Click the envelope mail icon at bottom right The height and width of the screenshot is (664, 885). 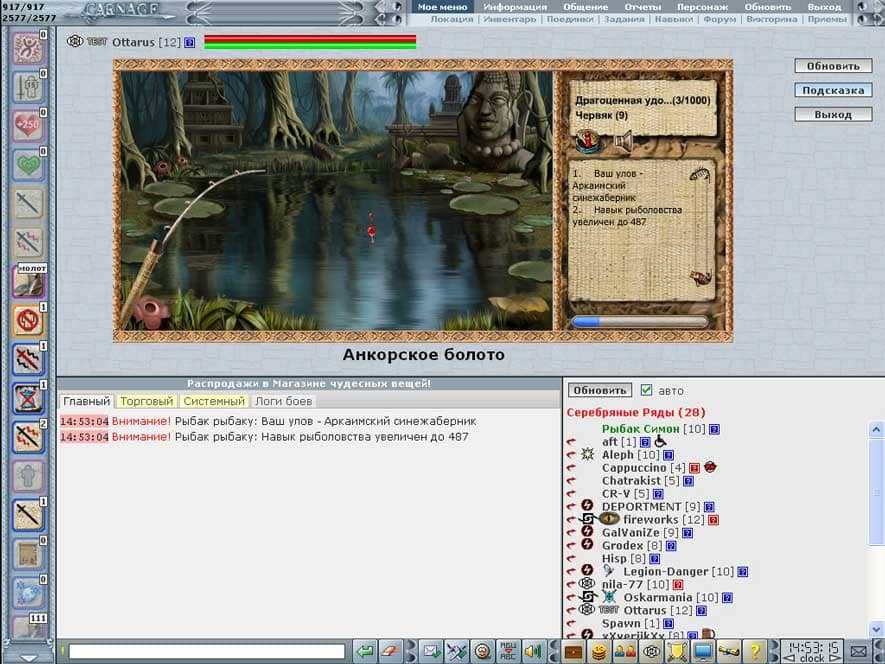coord(858,651)
